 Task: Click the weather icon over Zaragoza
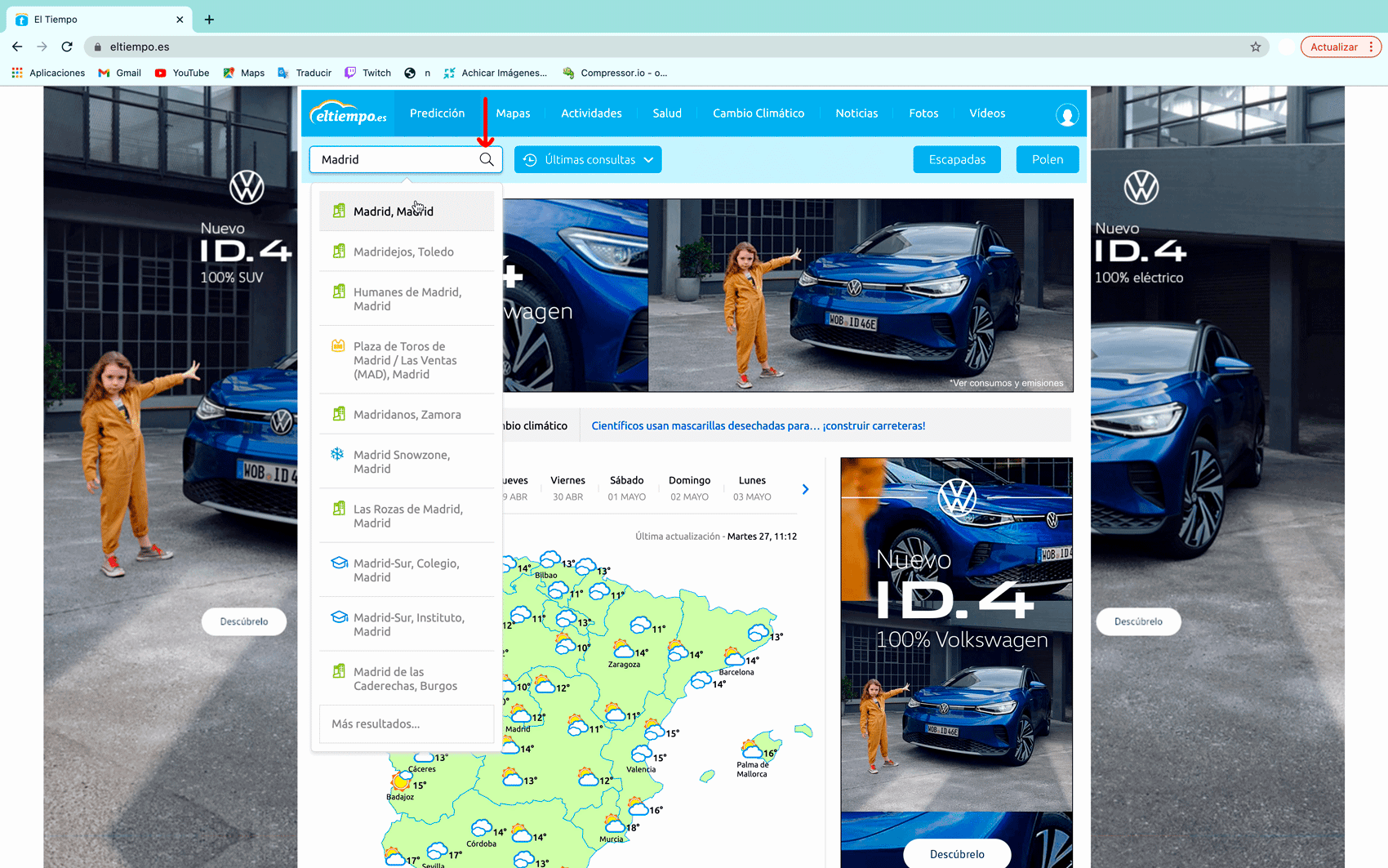624,650
